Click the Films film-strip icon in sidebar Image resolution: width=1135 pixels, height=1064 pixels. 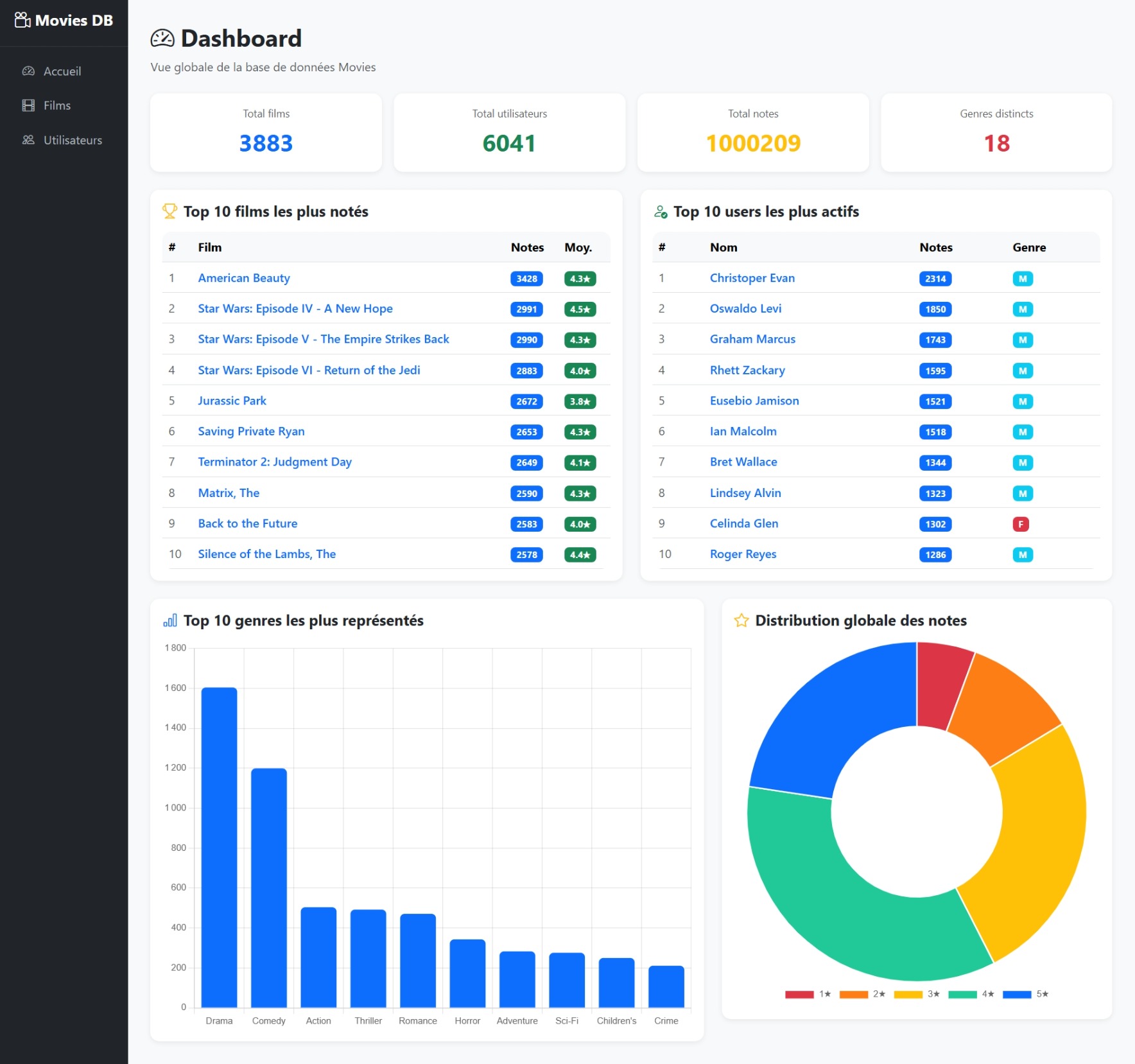[28, 105]
